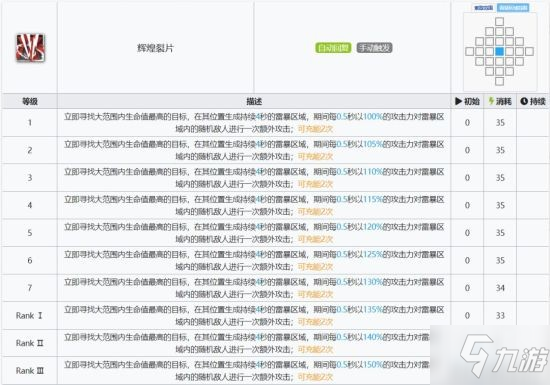Click the 115% attack value in the level 4 description
The width and height of the screenshot is (550, 385).
pyautogui.click(x=372, y=199)
